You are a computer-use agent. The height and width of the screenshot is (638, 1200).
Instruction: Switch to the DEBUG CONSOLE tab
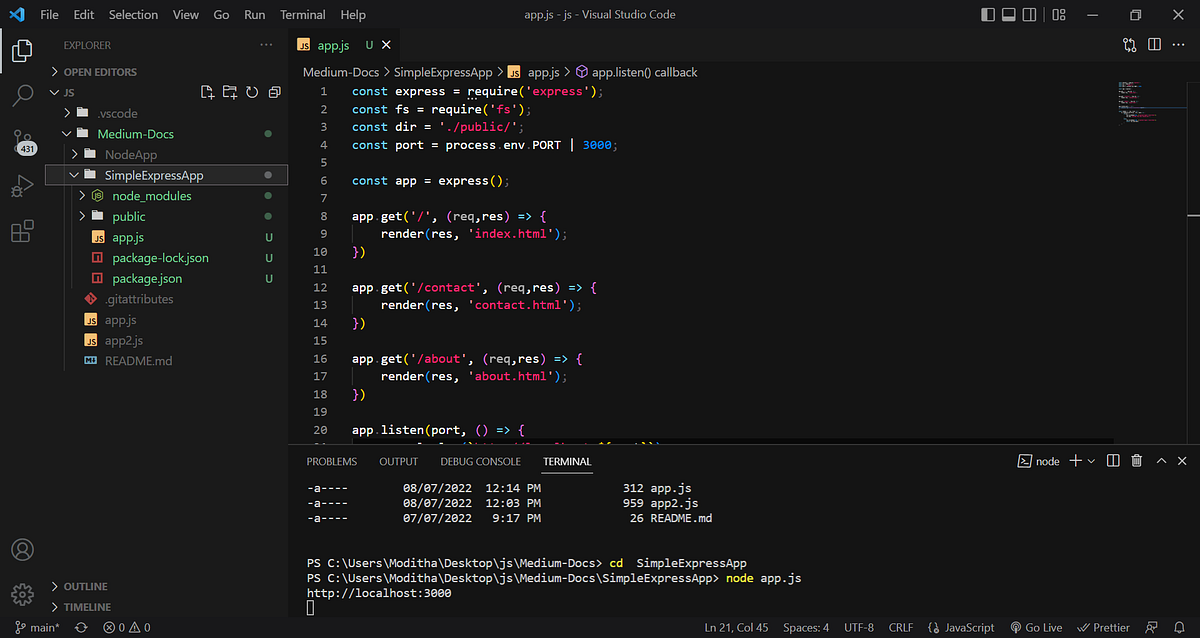pyautogui.click(x=480, y=461)
